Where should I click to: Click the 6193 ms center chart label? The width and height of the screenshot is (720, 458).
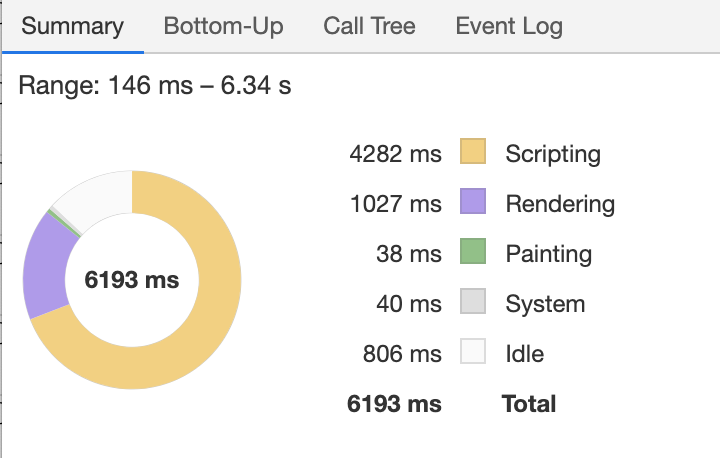132,280
